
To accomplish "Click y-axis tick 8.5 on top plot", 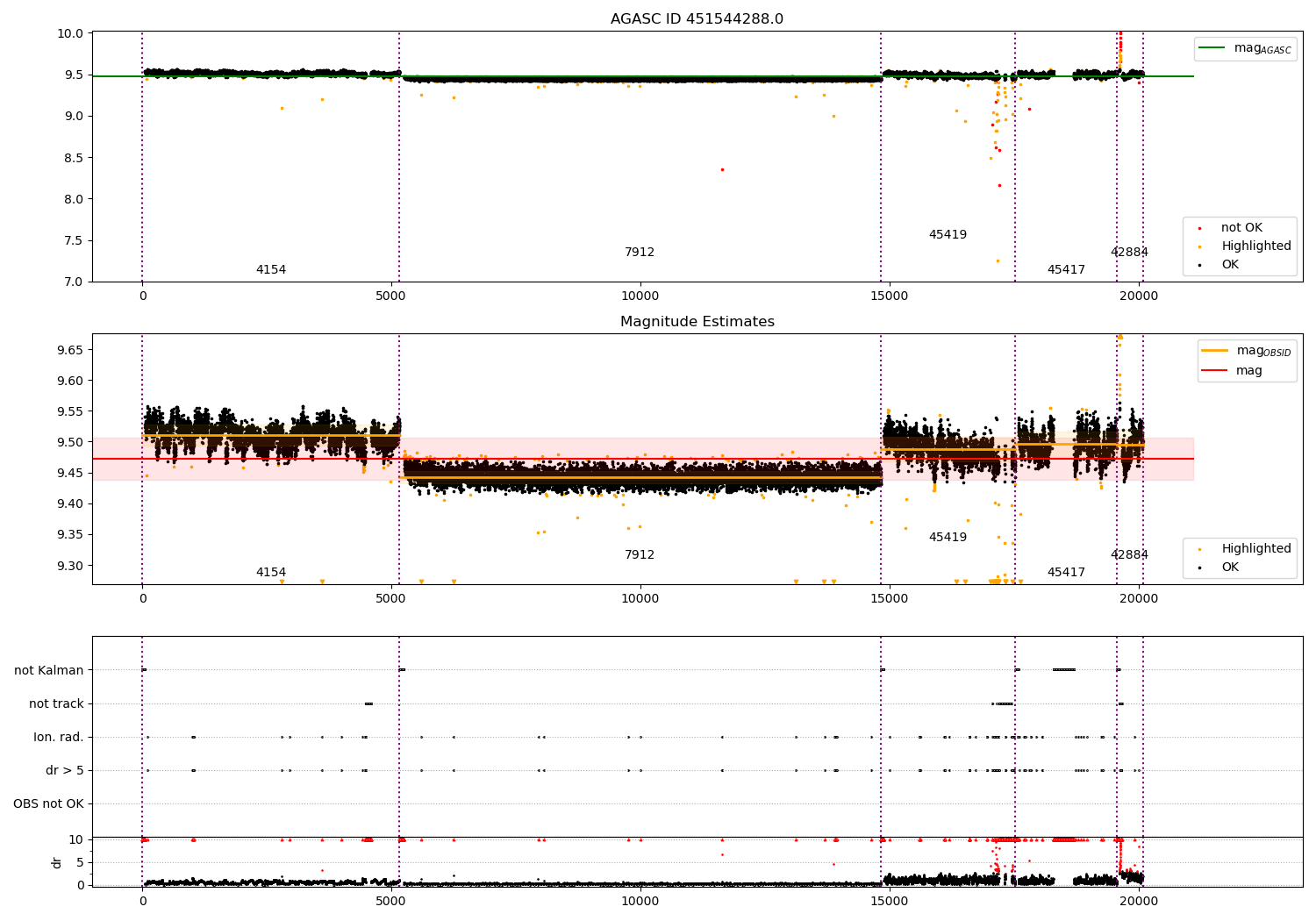I will [x=75, y=158].
